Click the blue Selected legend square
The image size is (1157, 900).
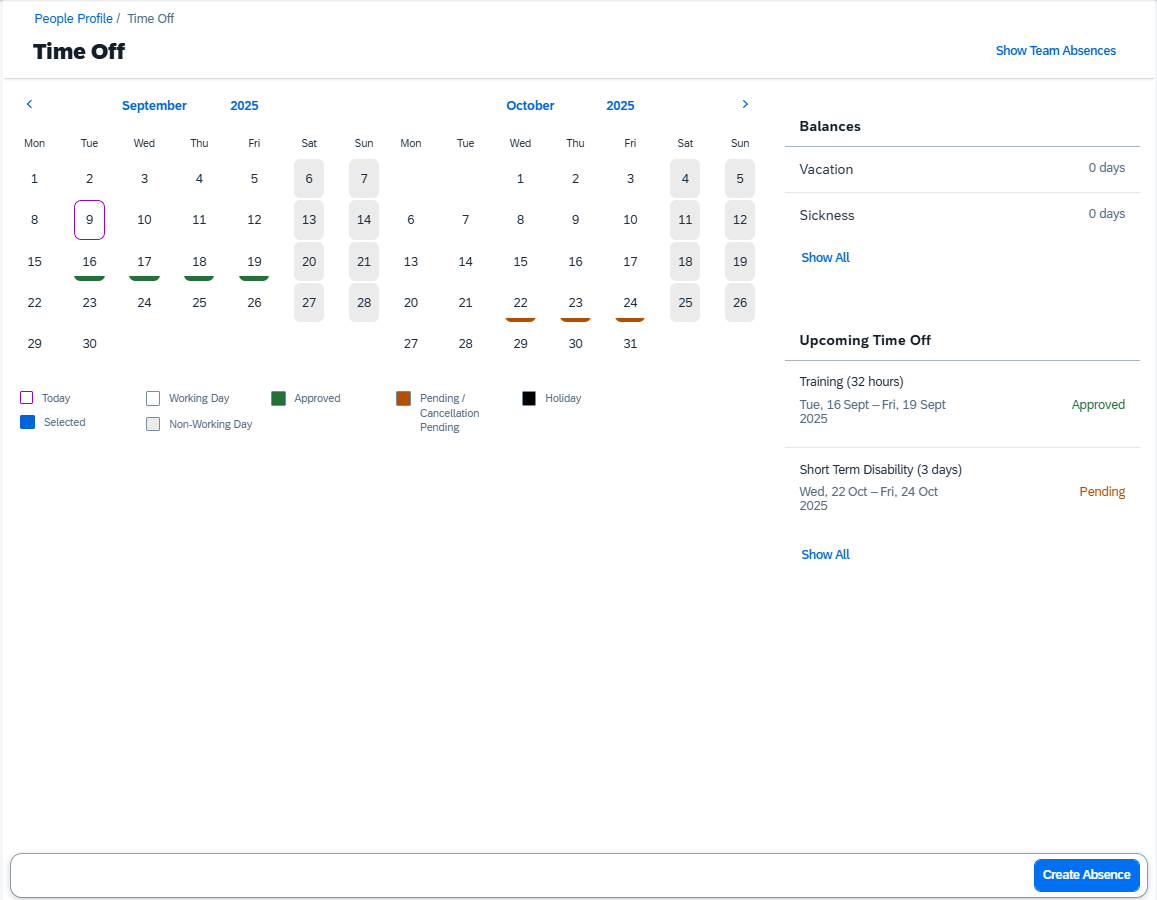tap(28, 422)
